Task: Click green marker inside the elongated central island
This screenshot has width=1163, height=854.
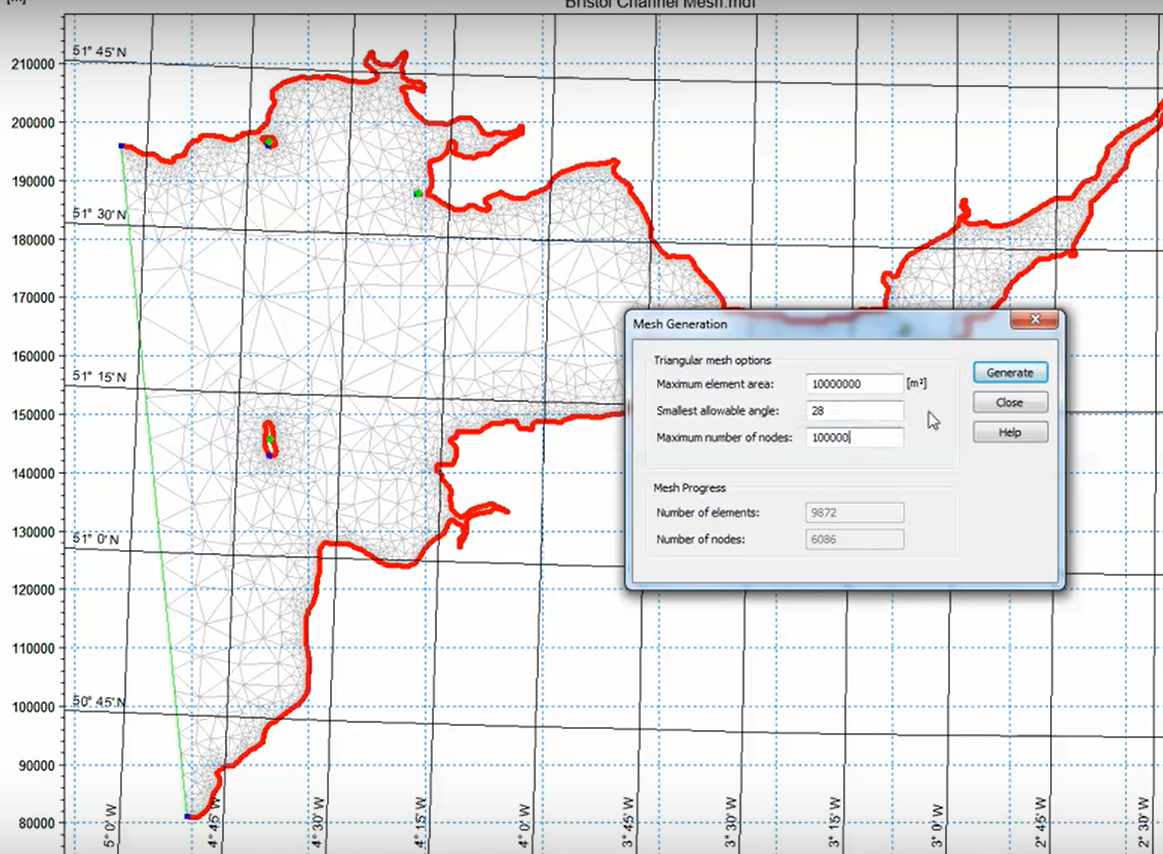Action: pos(270,438)
